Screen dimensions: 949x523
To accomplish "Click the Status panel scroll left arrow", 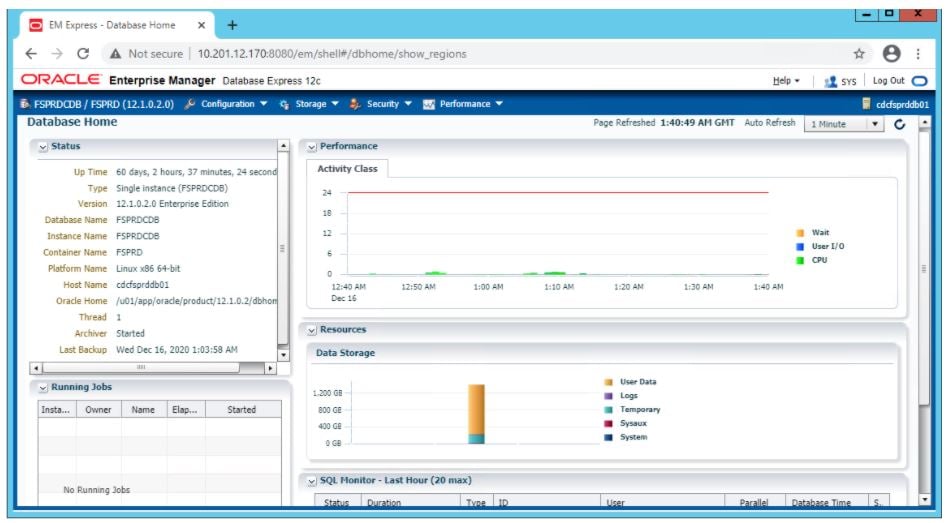I will tap(36, 368).
